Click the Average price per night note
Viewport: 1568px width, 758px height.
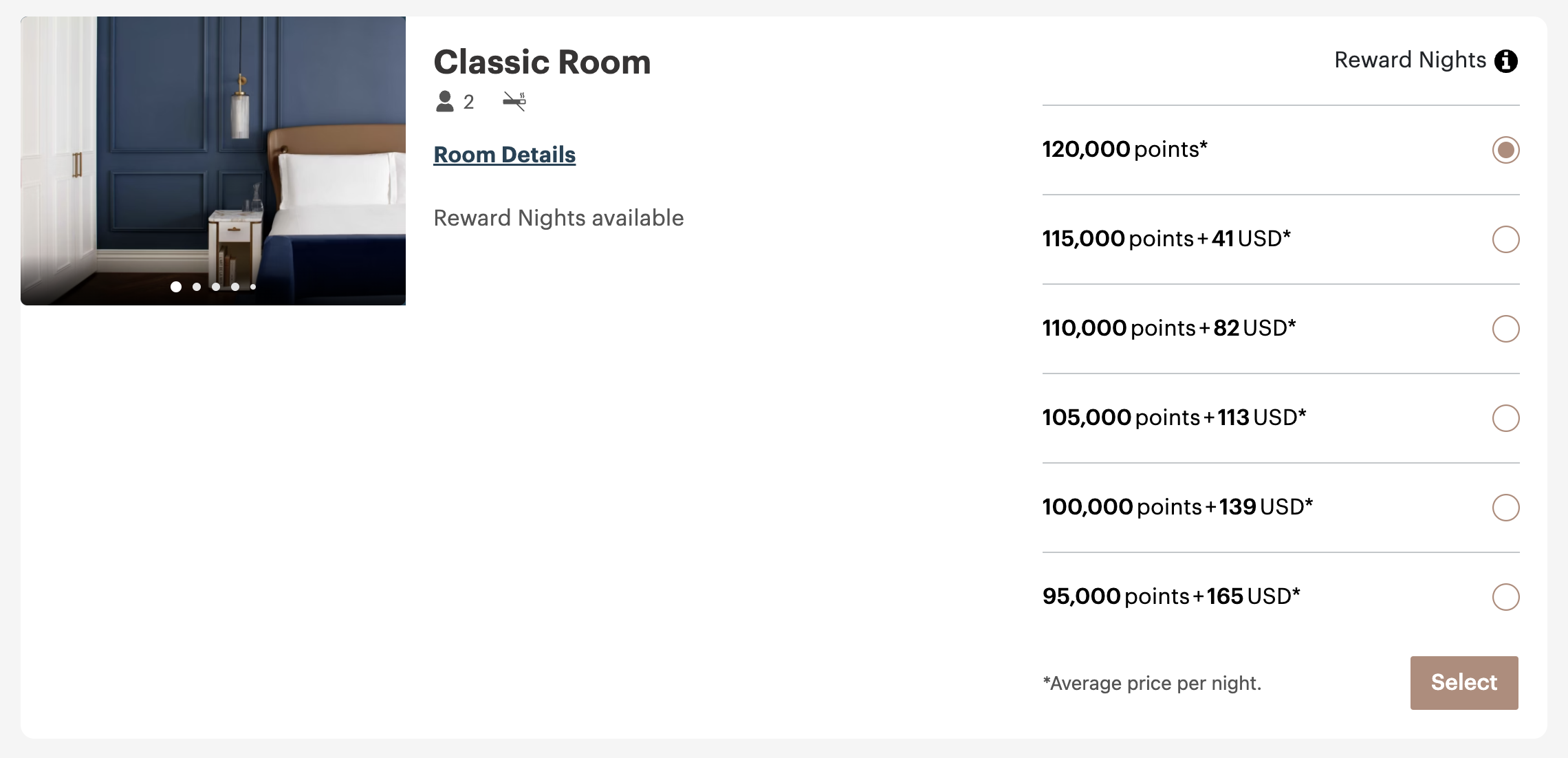pos(1152,683)
